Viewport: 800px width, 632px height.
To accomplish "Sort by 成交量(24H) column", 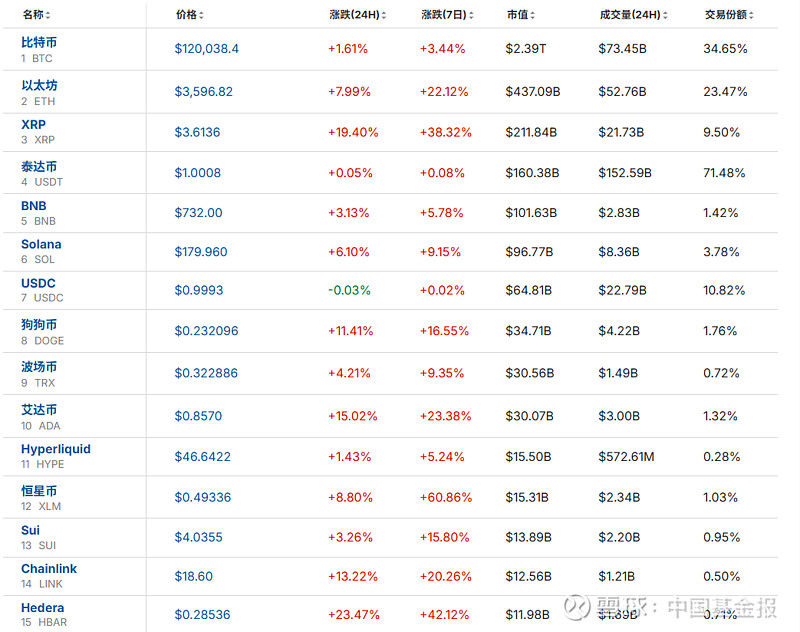I will tap(668, 16).
